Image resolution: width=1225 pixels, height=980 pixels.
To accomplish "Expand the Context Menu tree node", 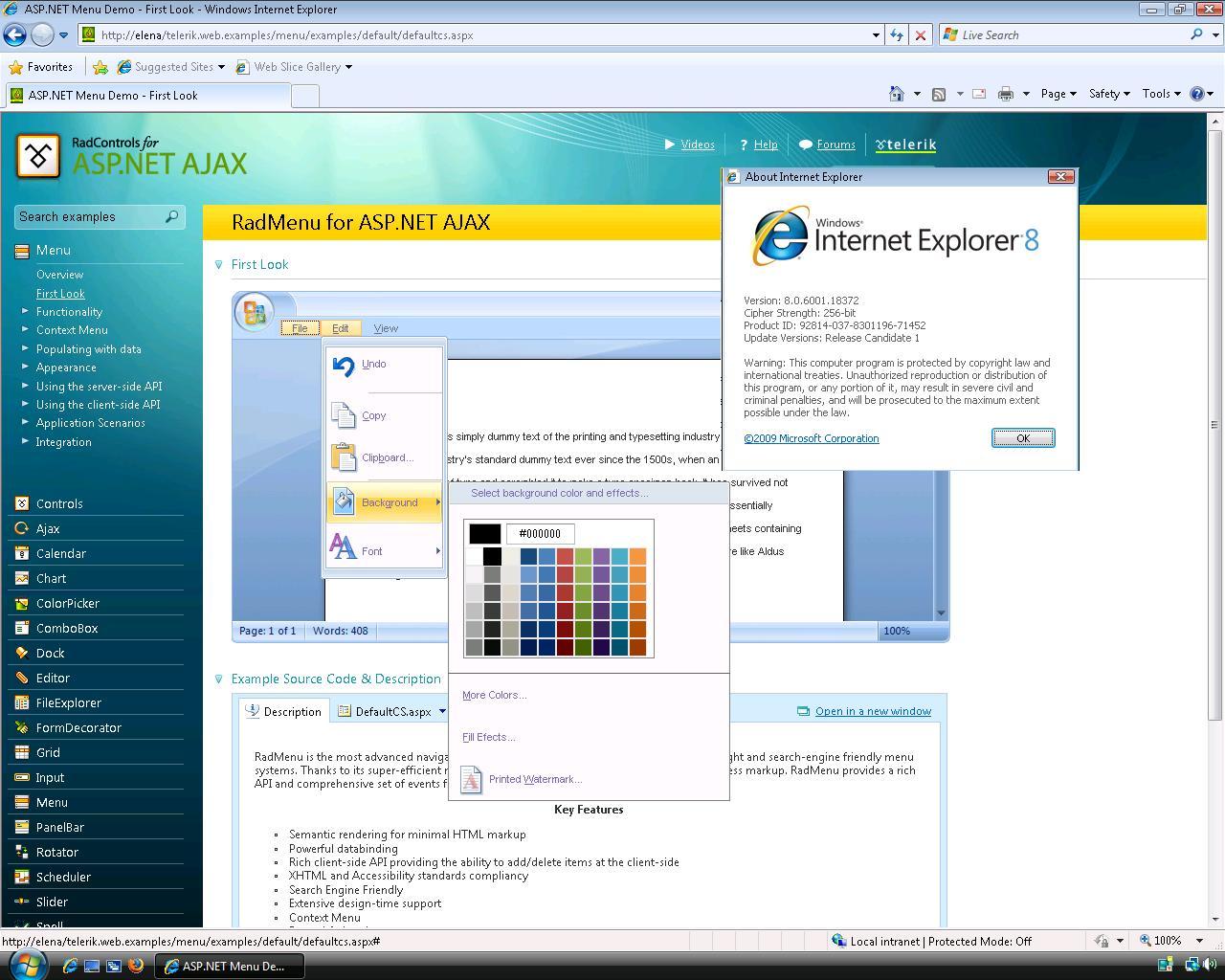I will [25, 329].
